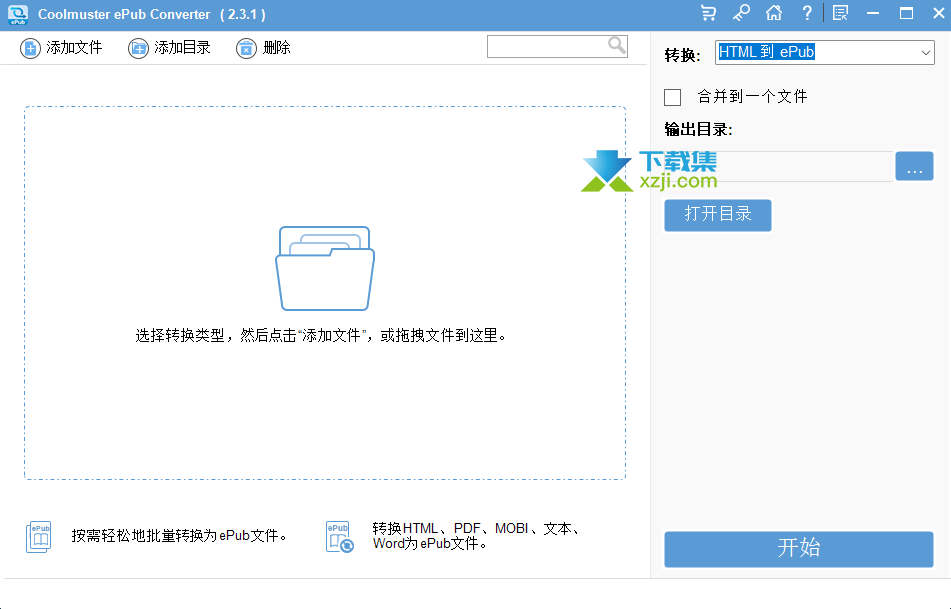
Task: Click the batch ePub book icon
Action: 38,537
